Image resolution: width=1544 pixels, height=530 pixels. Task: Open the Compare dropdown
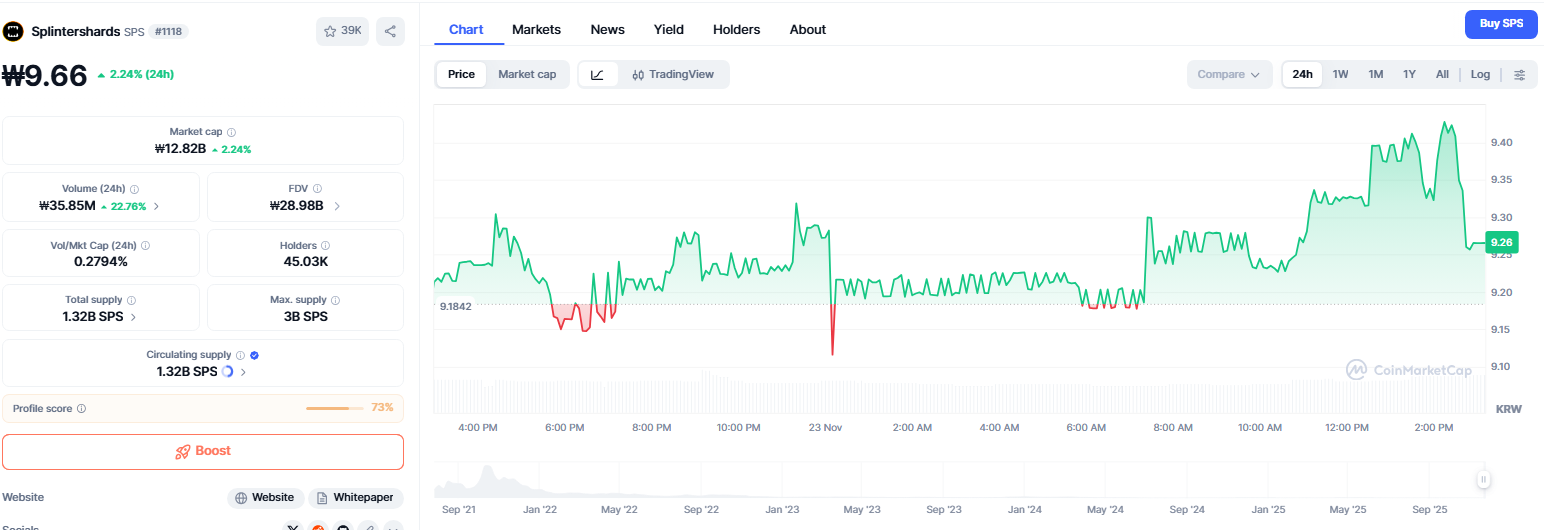pos(1228,74)
